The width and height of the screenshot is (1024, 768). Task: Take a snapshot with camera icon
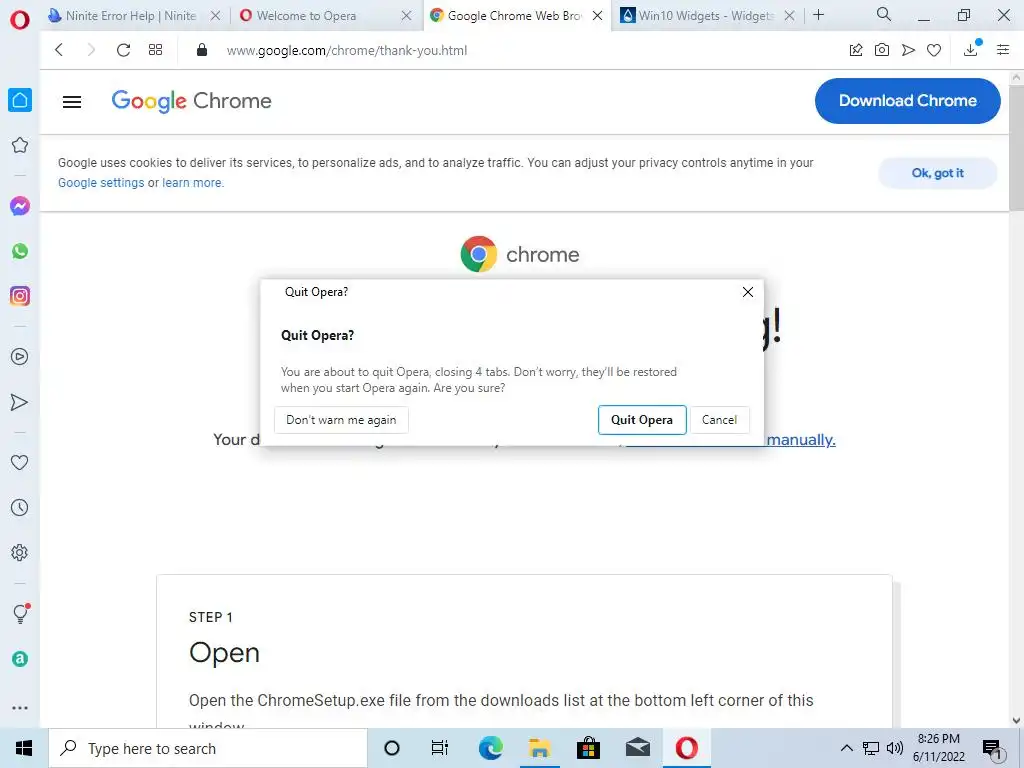[882, 50]
